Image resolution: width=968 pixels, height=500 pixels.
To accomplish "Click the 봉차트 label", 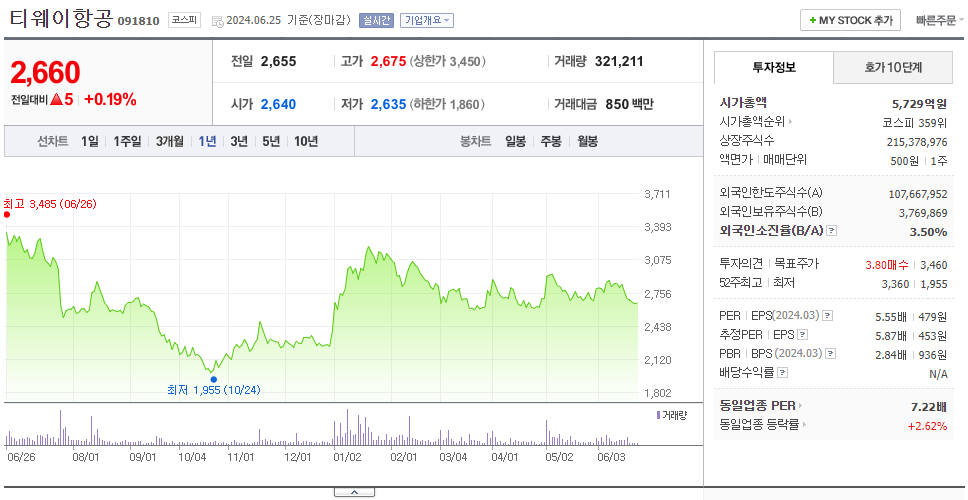I will (475, 142).
